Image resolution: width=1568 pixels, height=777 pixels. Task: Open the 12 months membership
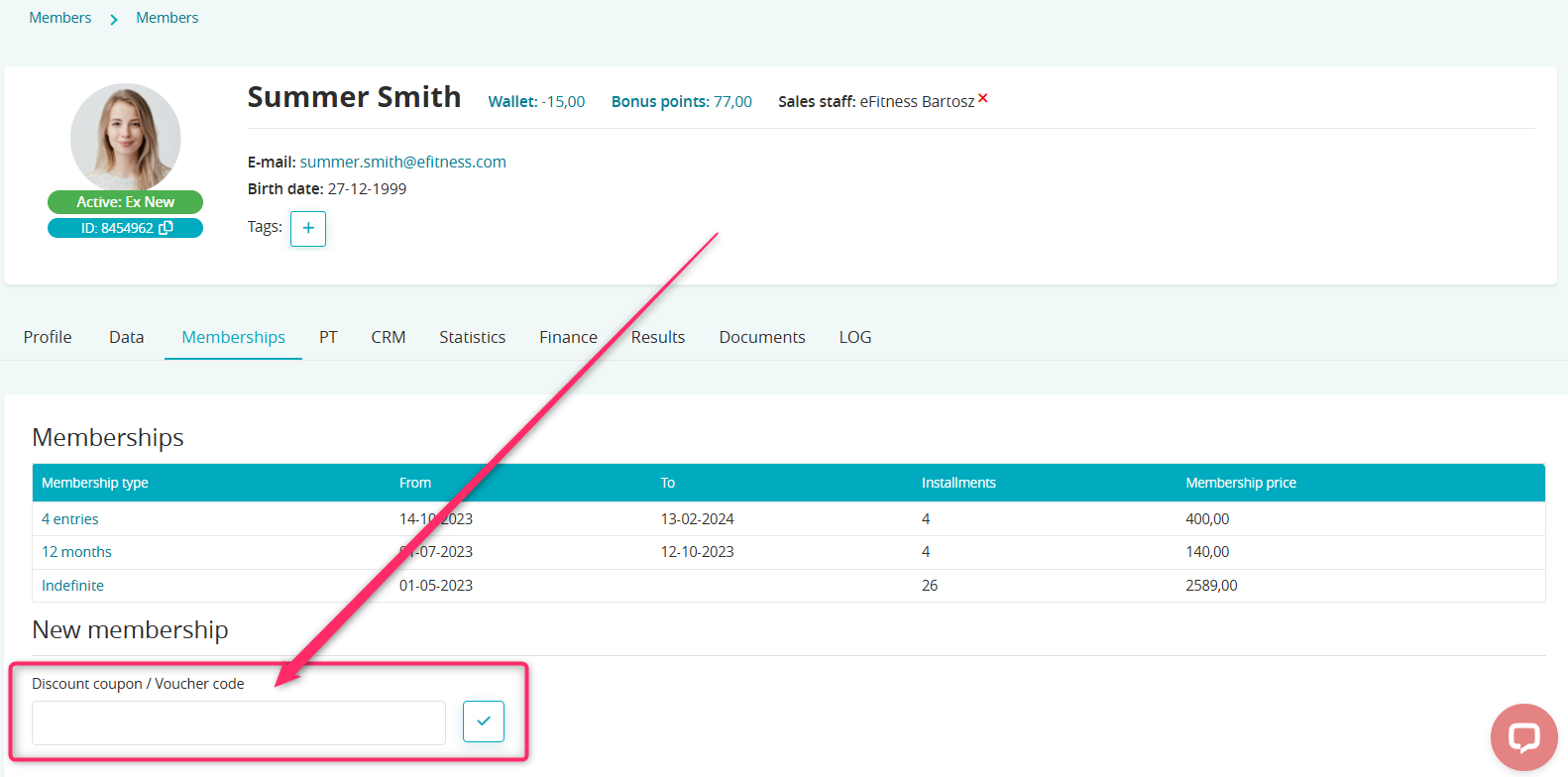pyautogui.click(x=76, y=552)
